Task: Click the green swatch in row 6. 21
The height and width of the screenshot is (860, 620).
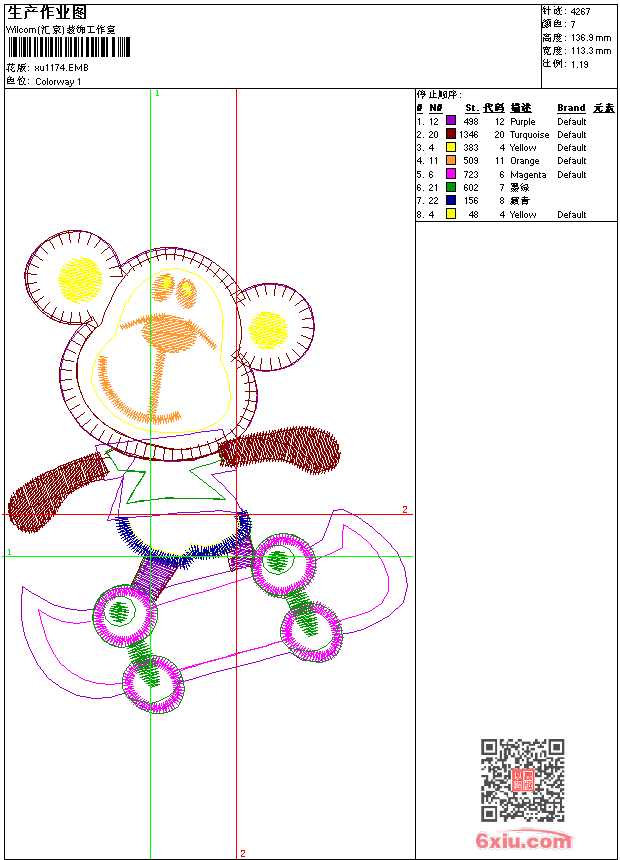Action: (450, 187)
